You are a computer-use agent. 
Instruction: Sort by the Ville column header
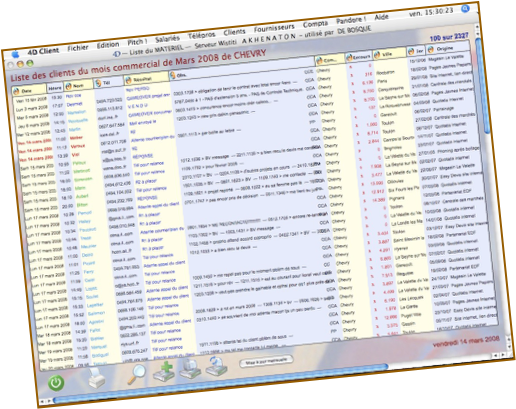tap(389, 54)
